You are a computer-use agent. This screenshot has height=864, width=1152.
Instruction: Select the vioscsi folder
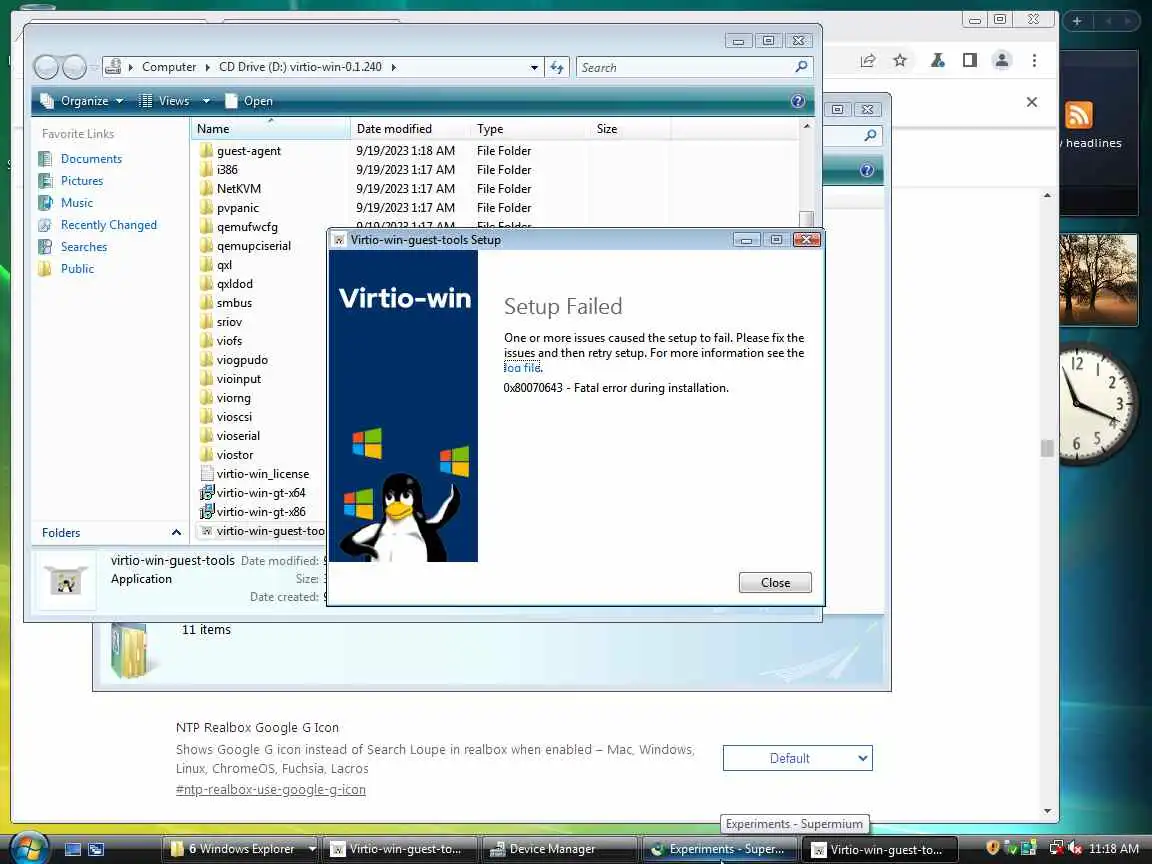tap(234, 417)
